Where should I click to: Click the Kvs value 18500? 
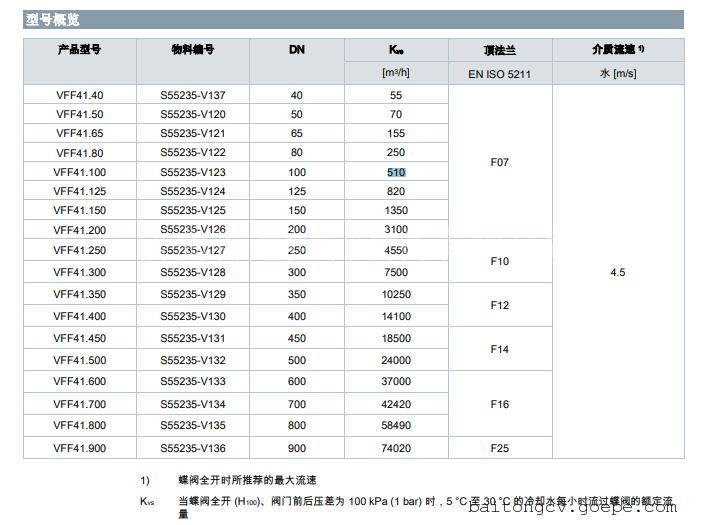[396, 339]
